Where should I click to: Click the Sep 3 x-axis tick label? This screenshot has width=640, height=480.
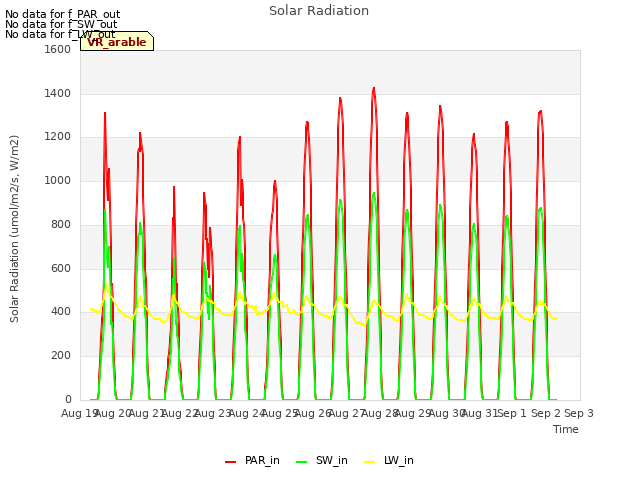click(x=579, y=413)
